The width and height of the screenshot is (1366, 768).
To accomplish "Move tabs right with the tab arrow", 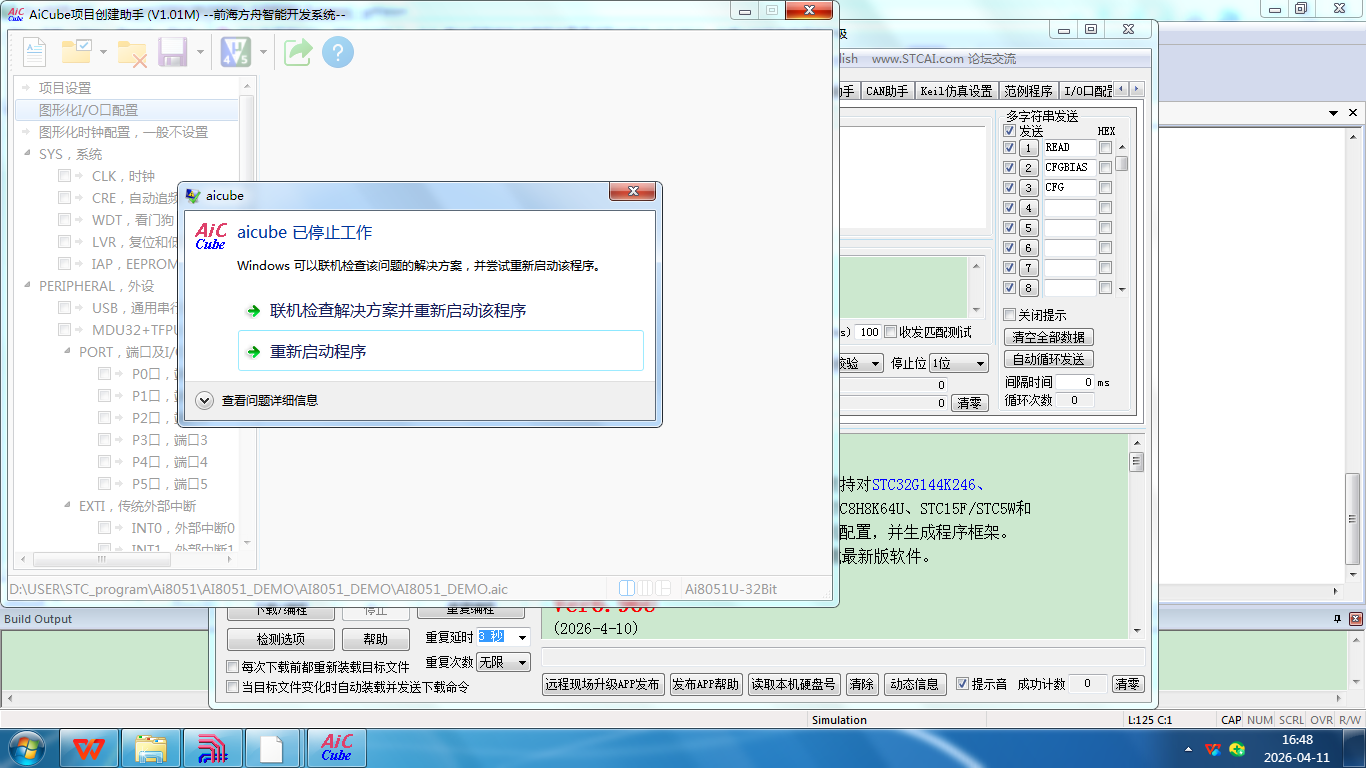I will (x=1136, y=90).
